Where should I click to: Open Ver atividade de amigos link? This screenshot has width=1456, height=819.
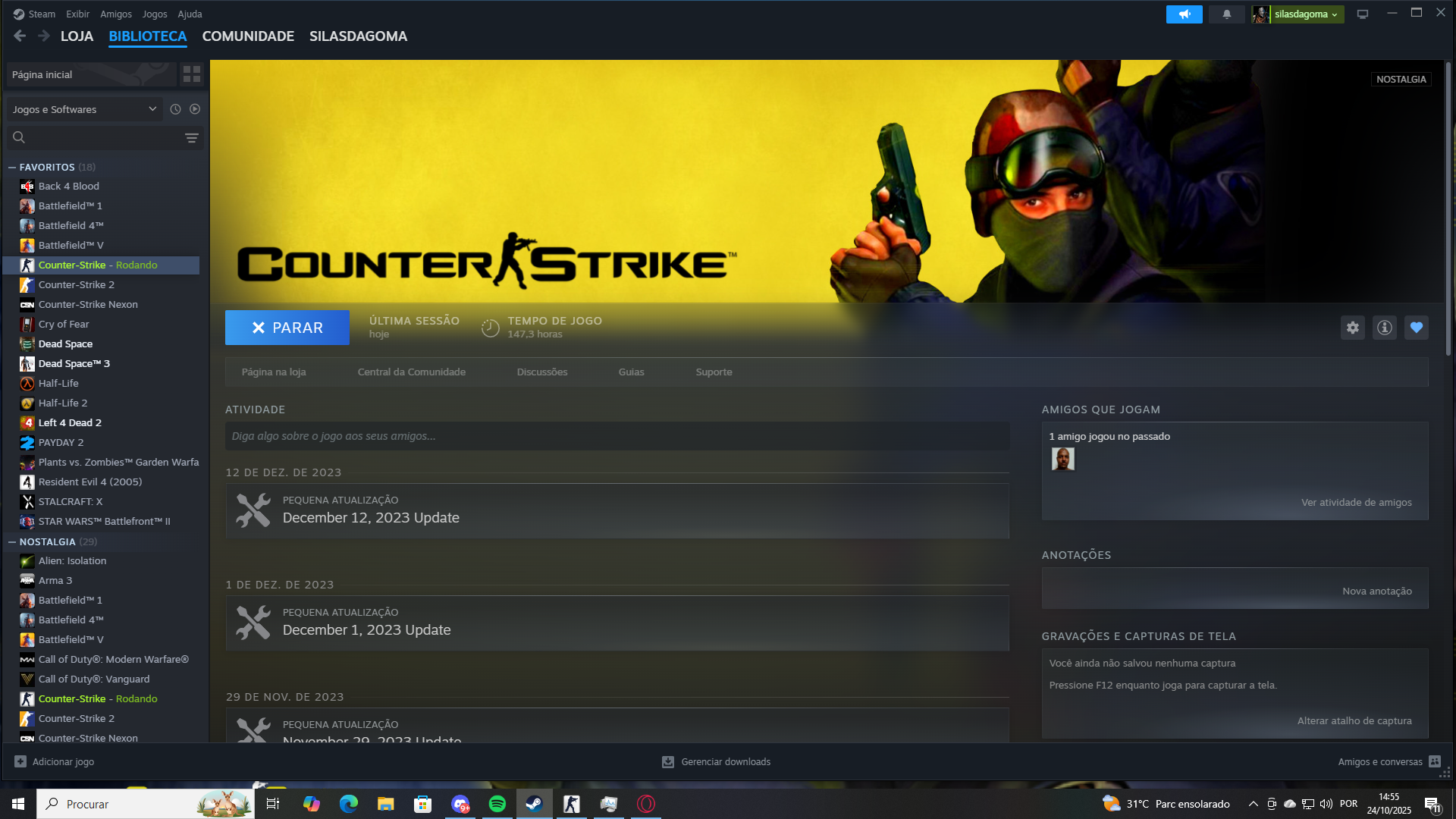click(x=1356, y=502)
